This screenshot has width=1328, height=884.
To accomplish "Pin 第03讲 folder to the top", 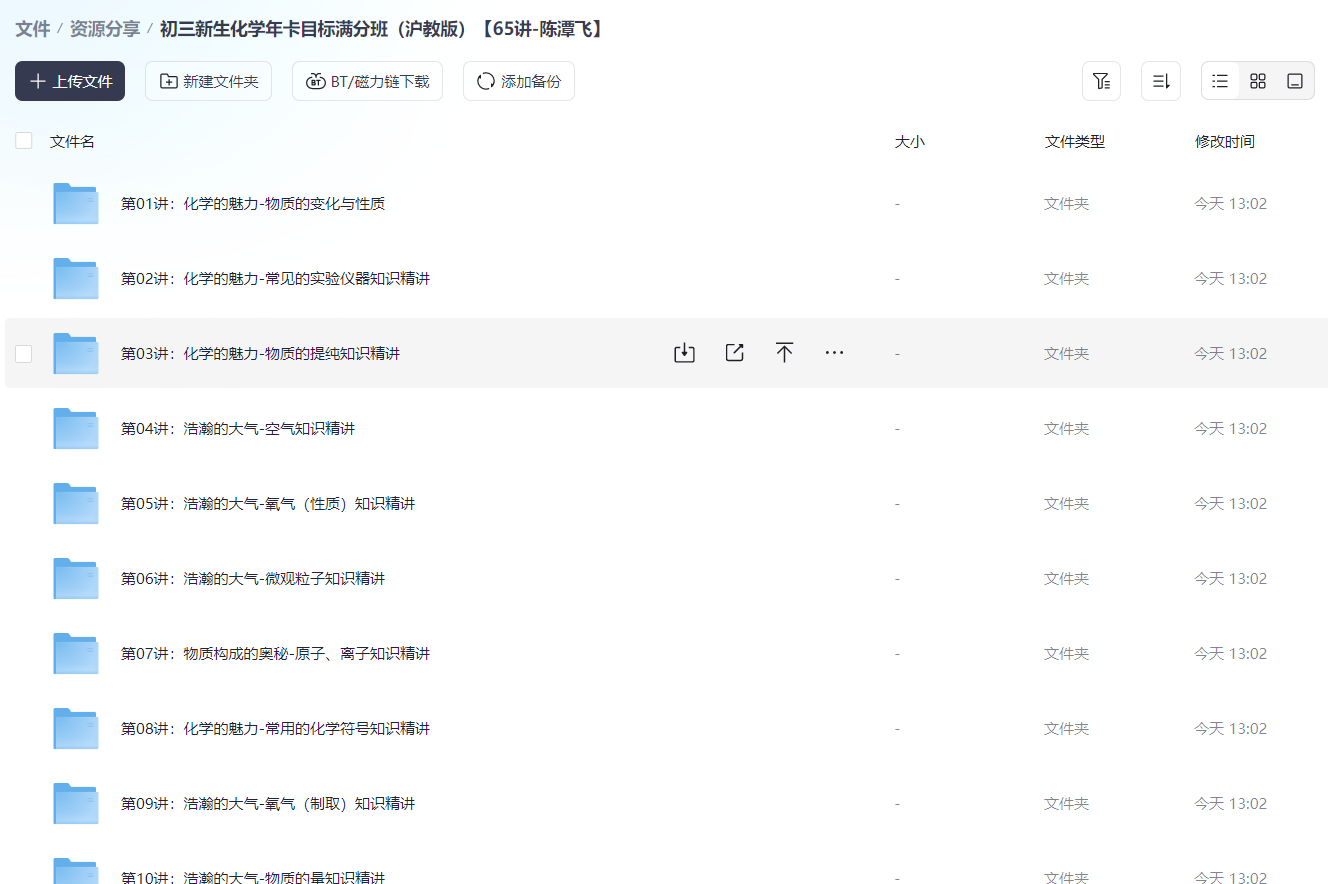I will tap(784, 352).
